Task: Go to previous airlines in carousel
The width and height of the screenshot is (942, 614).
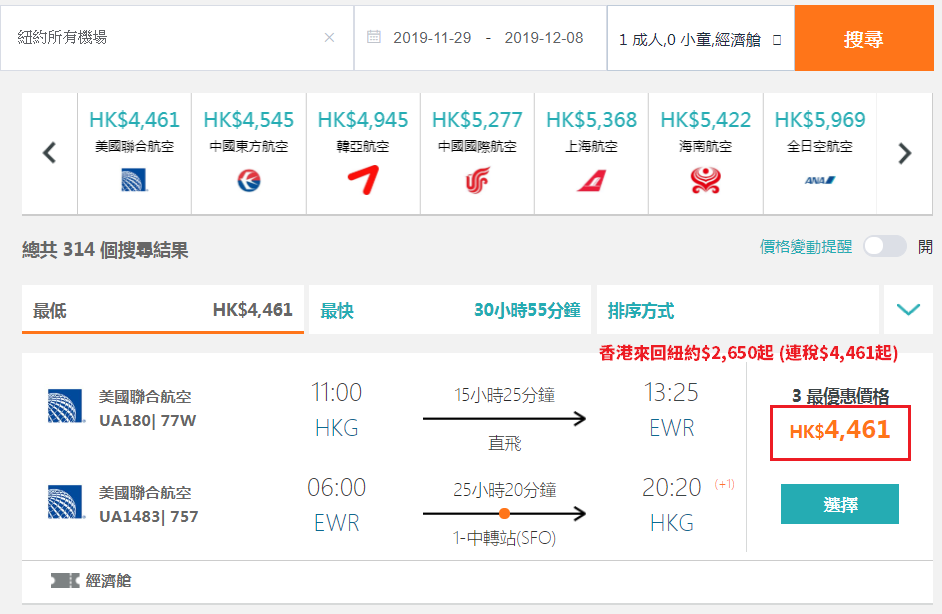Action: point(50,153)
